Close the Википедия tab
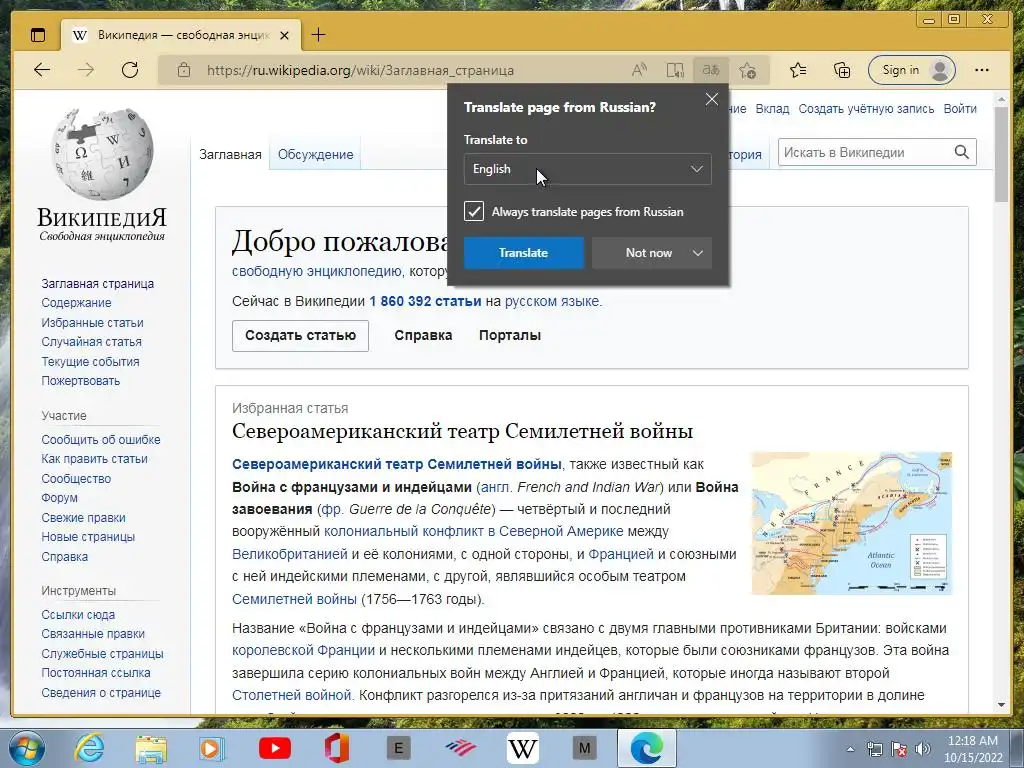 pos(284,35)
